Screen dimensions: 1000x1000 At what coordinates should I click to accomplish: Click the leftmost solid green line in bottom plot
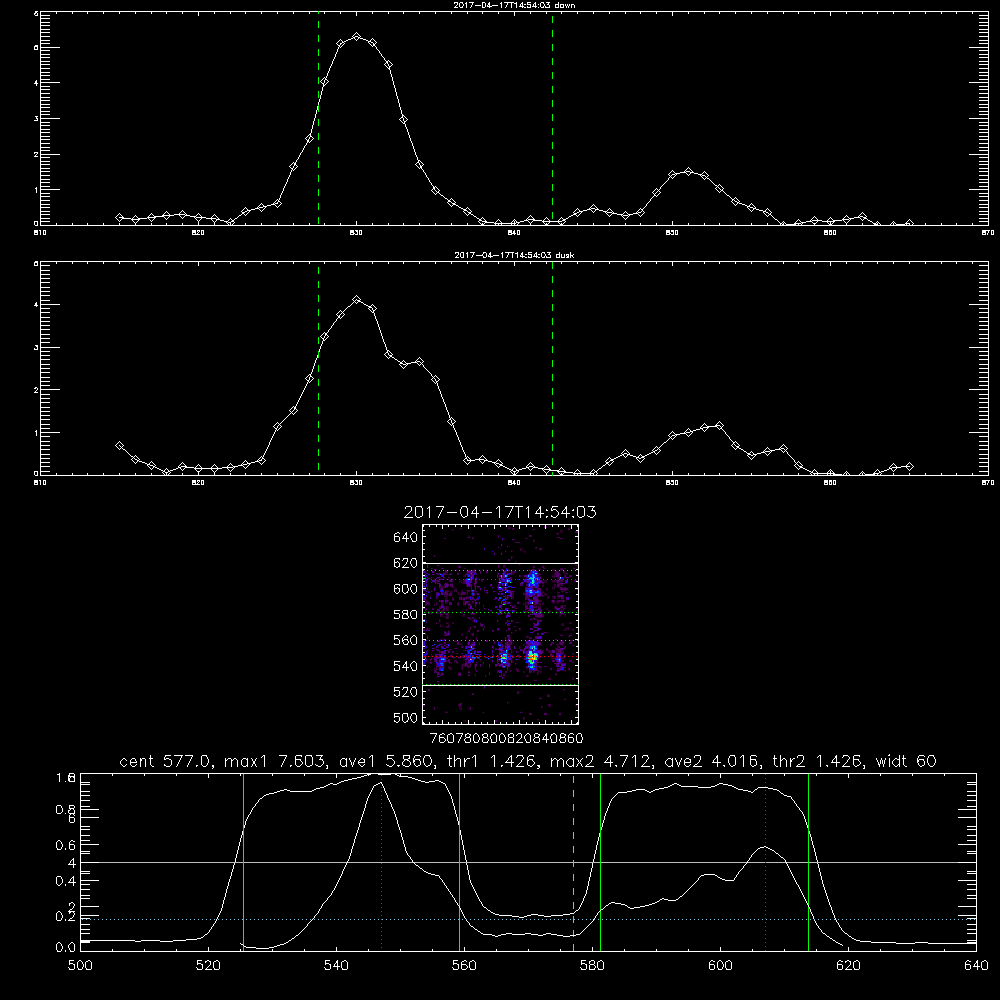point(243,862)
